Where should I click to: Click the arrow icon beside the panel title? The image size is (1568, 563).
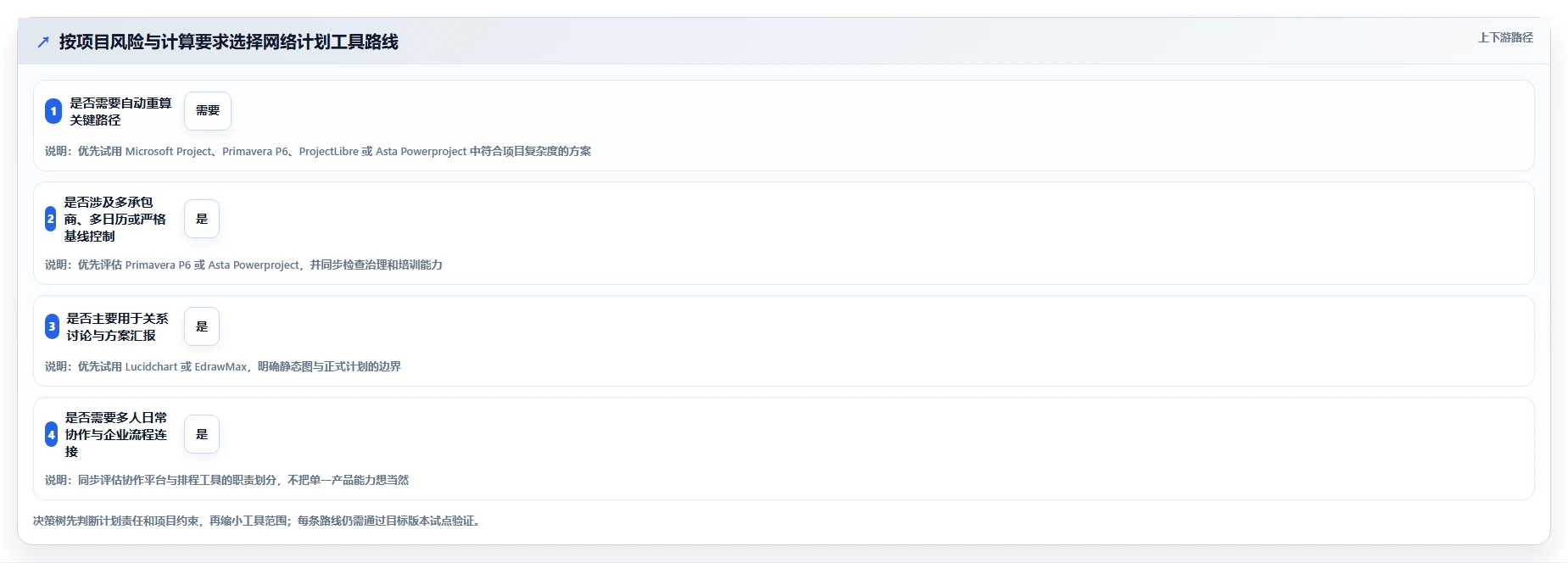[43, 42]
